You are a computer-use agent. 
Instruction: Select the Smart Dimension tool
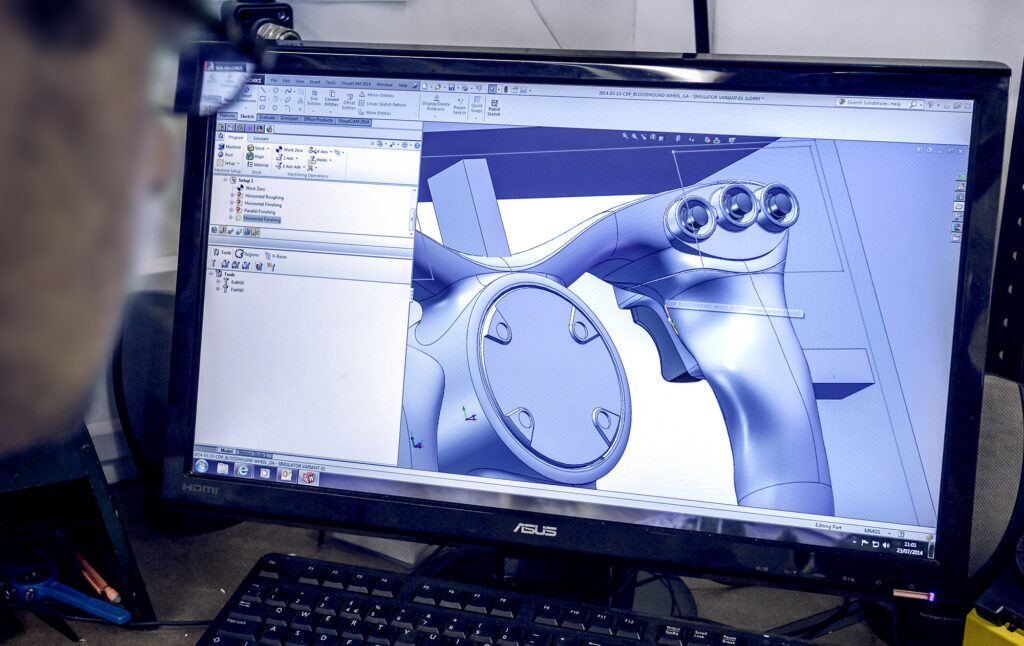[x=247, y=95]
